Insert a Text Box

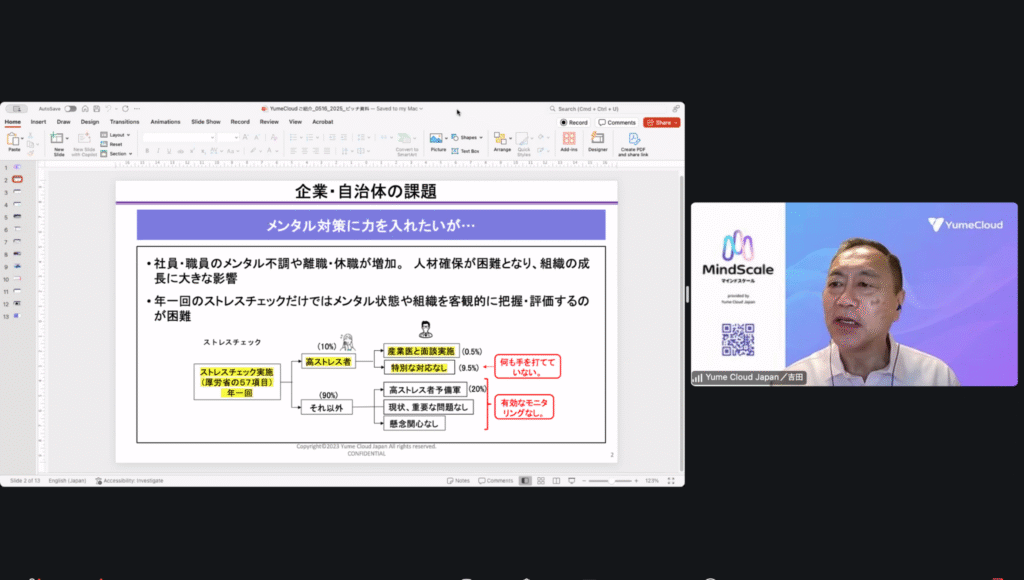pos(466,151)
